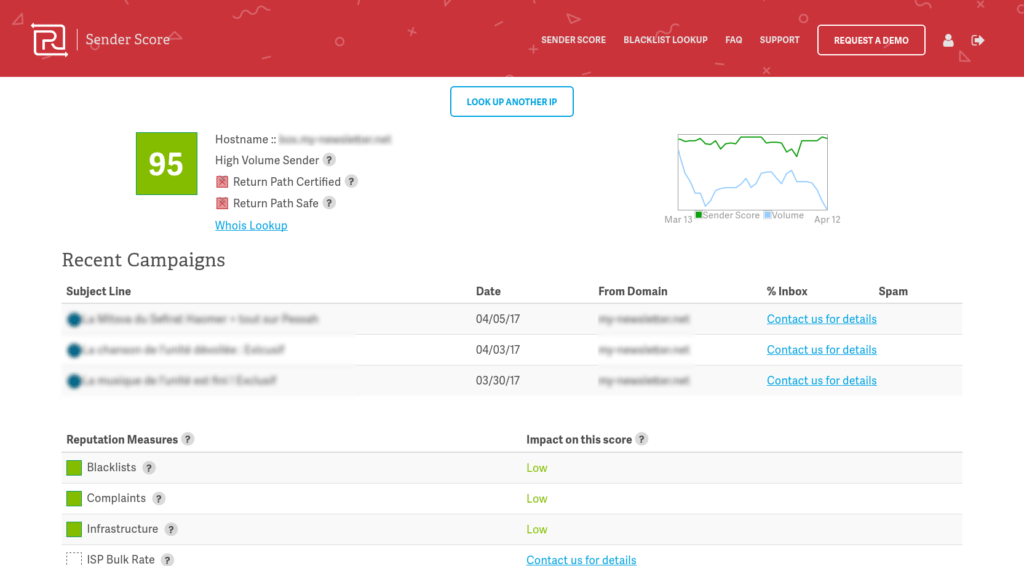Screen dimensions: 1024x566
Task: Click the Spam column header
Action: [893, 292]
